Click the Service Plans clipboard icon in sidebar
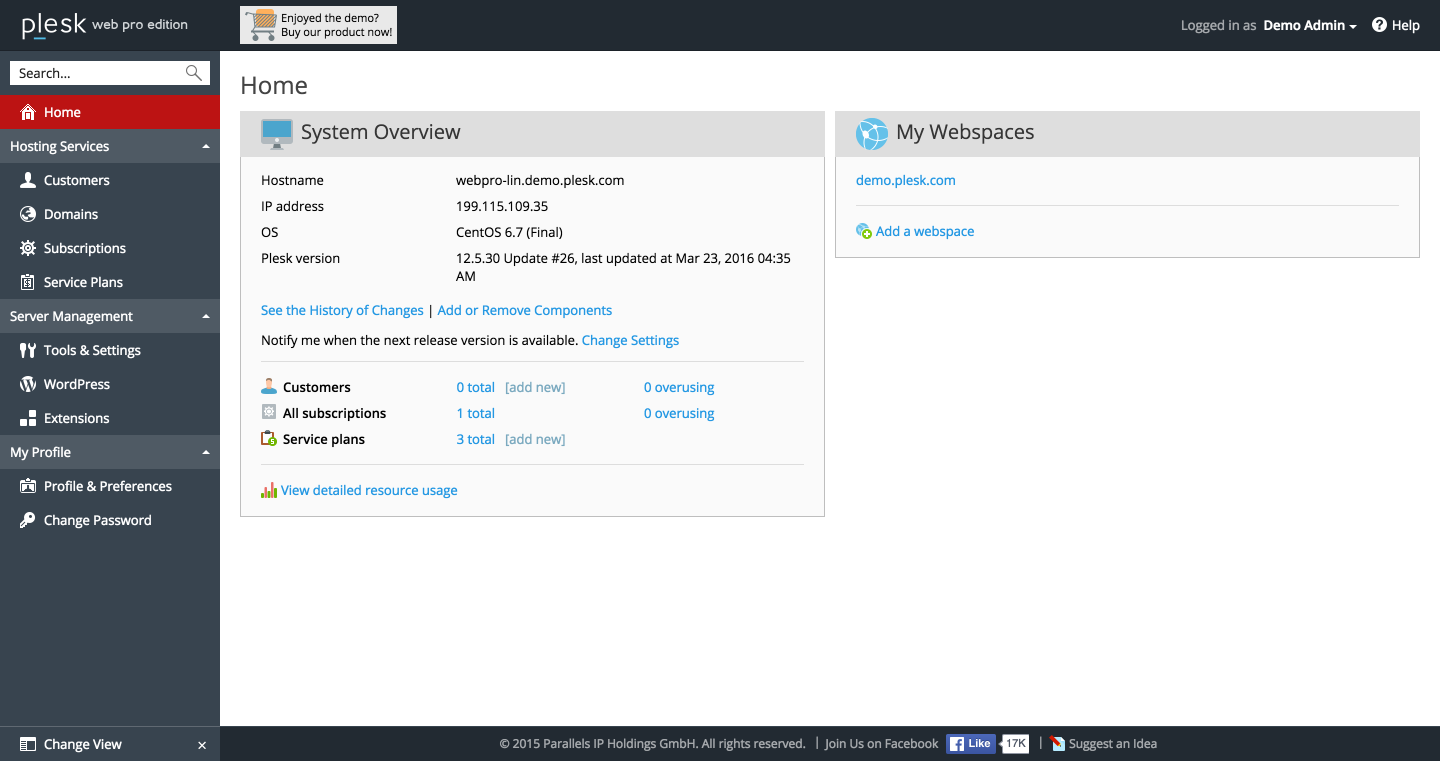 tap(28, 282)
